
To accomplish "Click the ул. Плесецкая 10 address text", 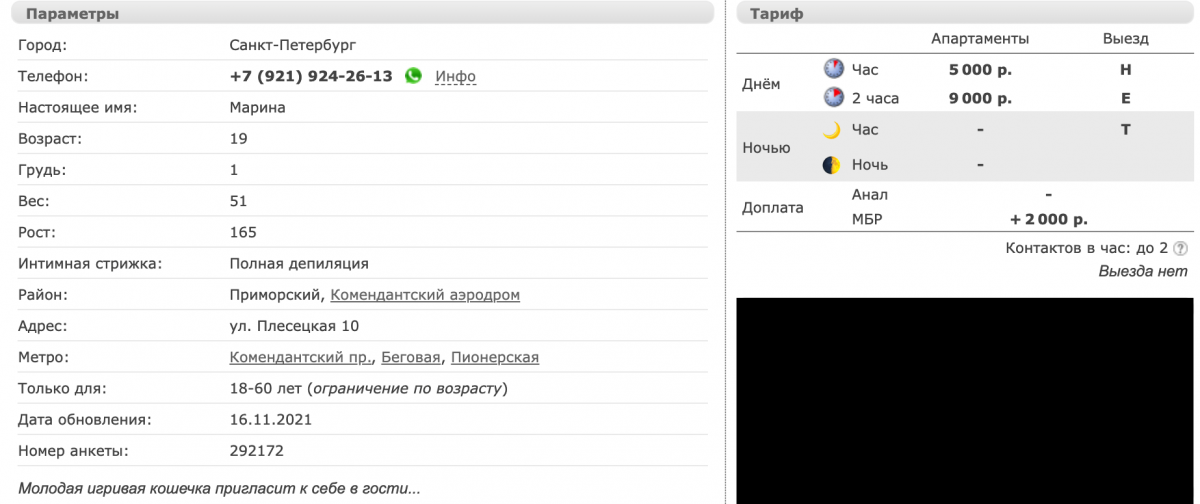I will (x=294, y=326).
